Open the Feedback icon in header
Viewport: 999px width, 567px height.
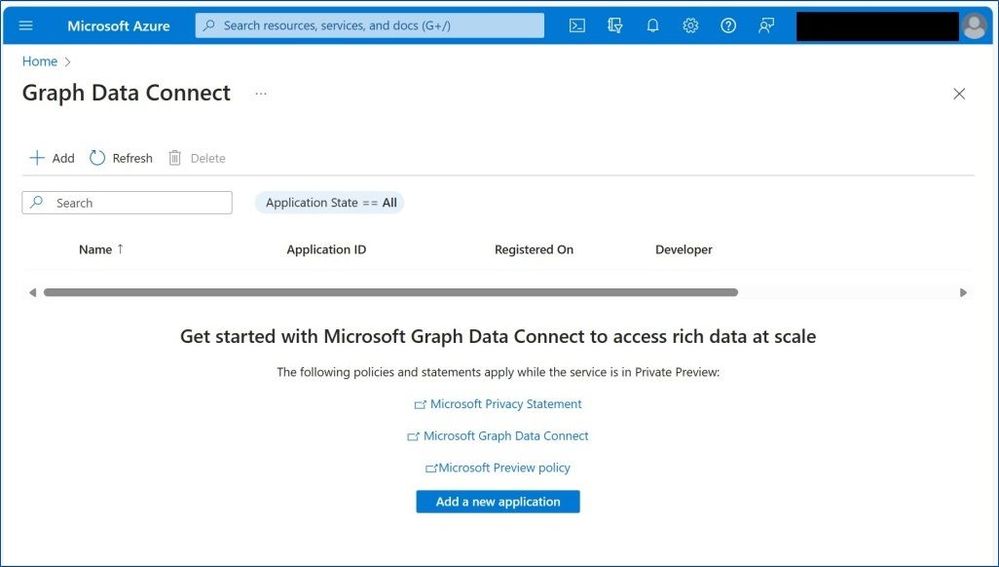766,26
